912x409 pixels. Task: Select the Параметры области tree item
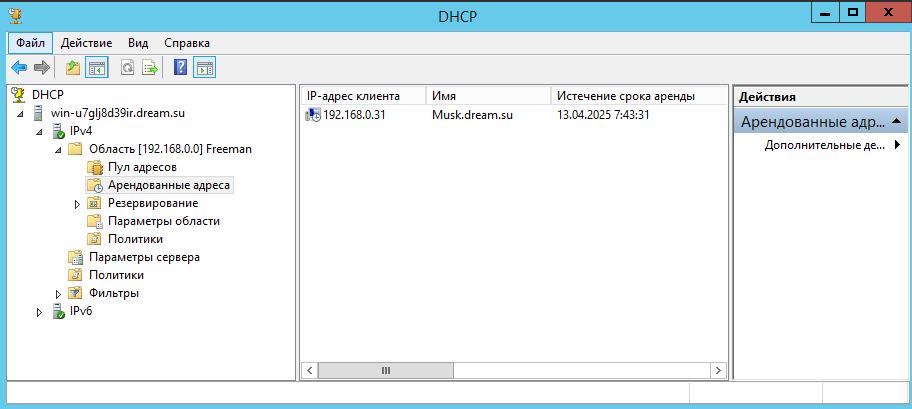(x=164, y=221)
